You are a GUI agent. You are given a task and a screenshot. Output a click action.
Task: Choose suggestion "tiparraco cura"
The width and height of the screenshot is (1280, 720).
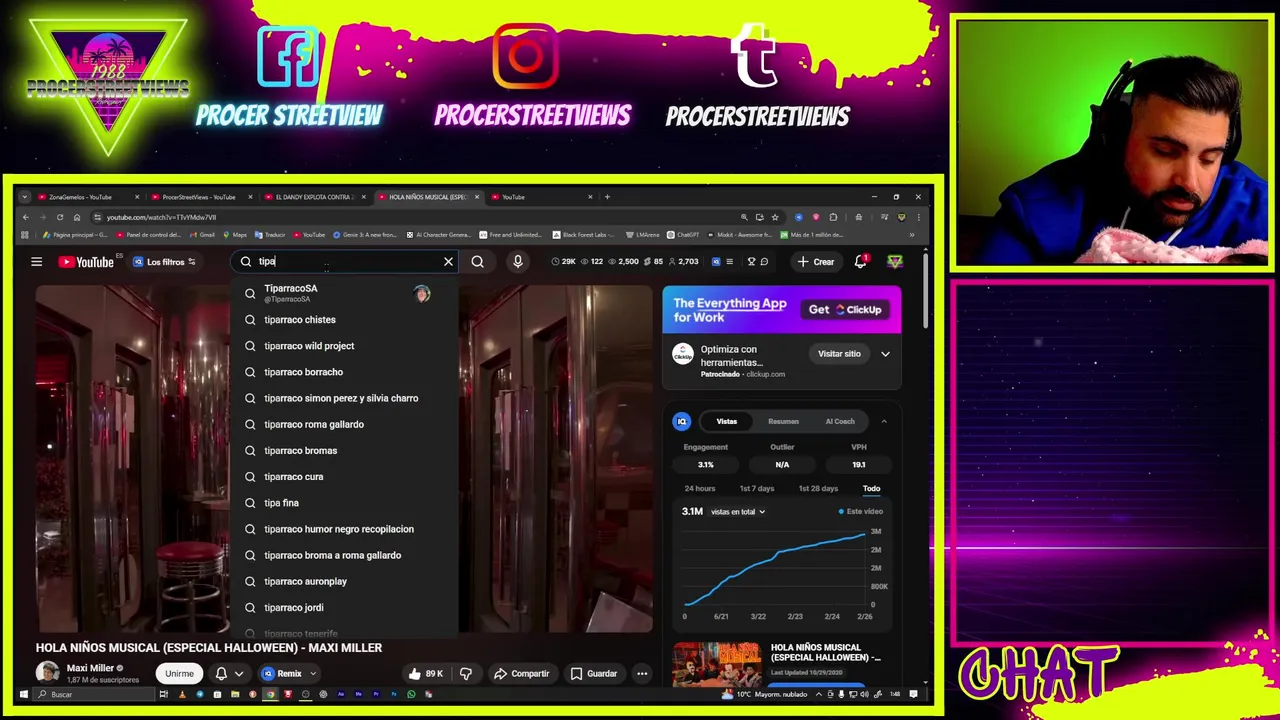pyautogui.click(x=345, y=477)
